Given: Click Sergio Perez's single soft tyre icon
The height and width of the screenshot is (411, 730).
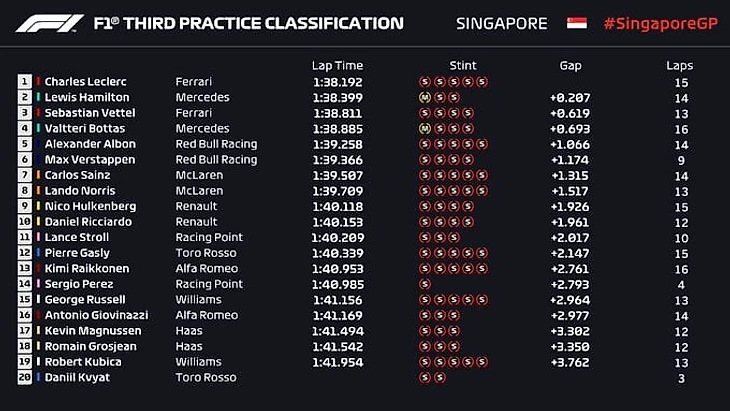Looking at the screenshot, I should pyautogui.click(x=425, y=284).
